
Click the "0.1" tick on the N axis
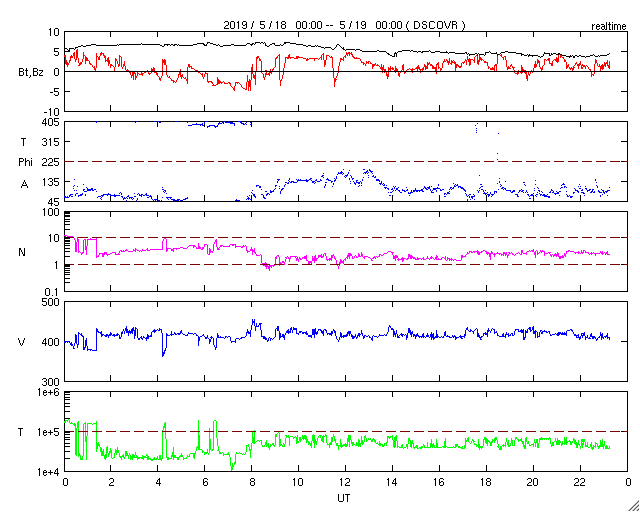tap(53, 292)
